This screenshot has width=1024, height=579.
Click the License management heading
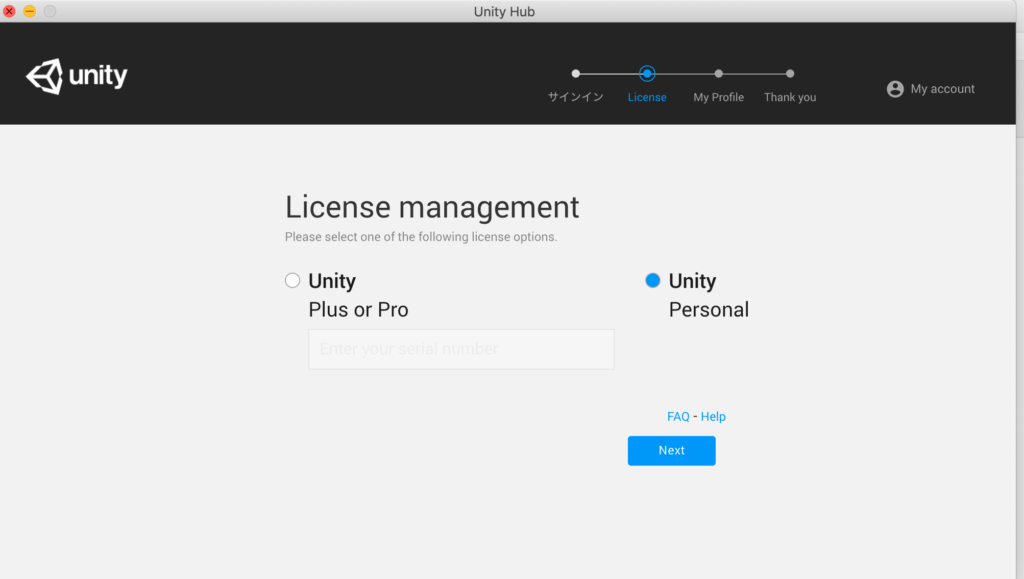coord(432,207)
